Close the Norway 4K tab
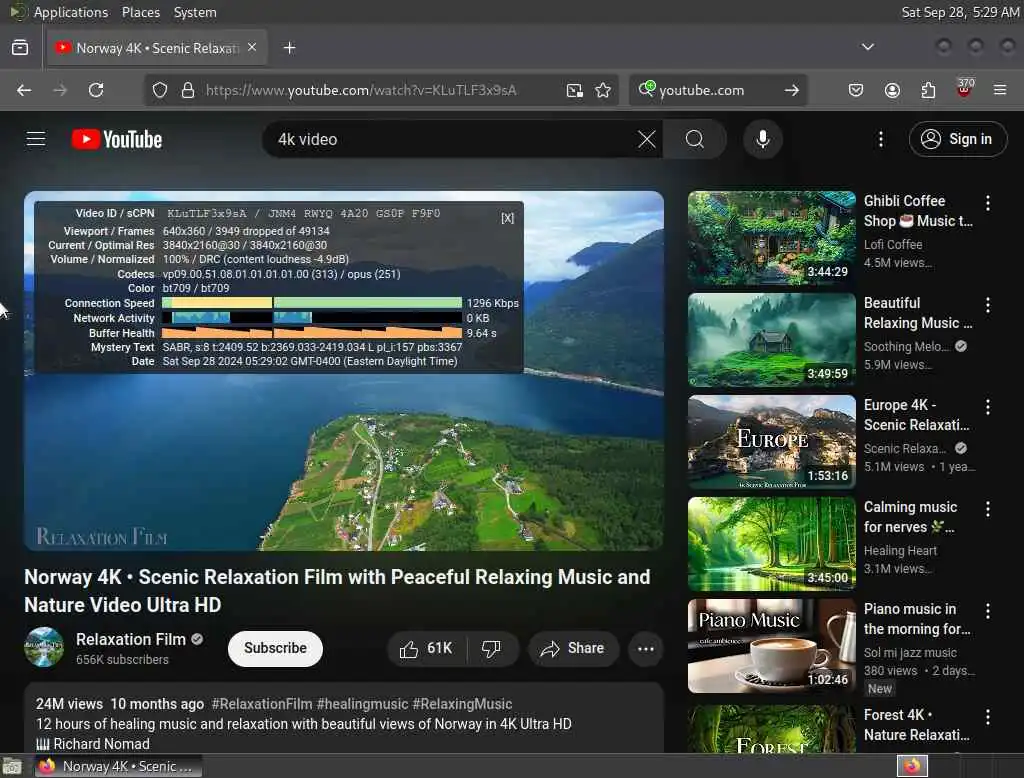Screen dimensions: 1024x778 252,47
